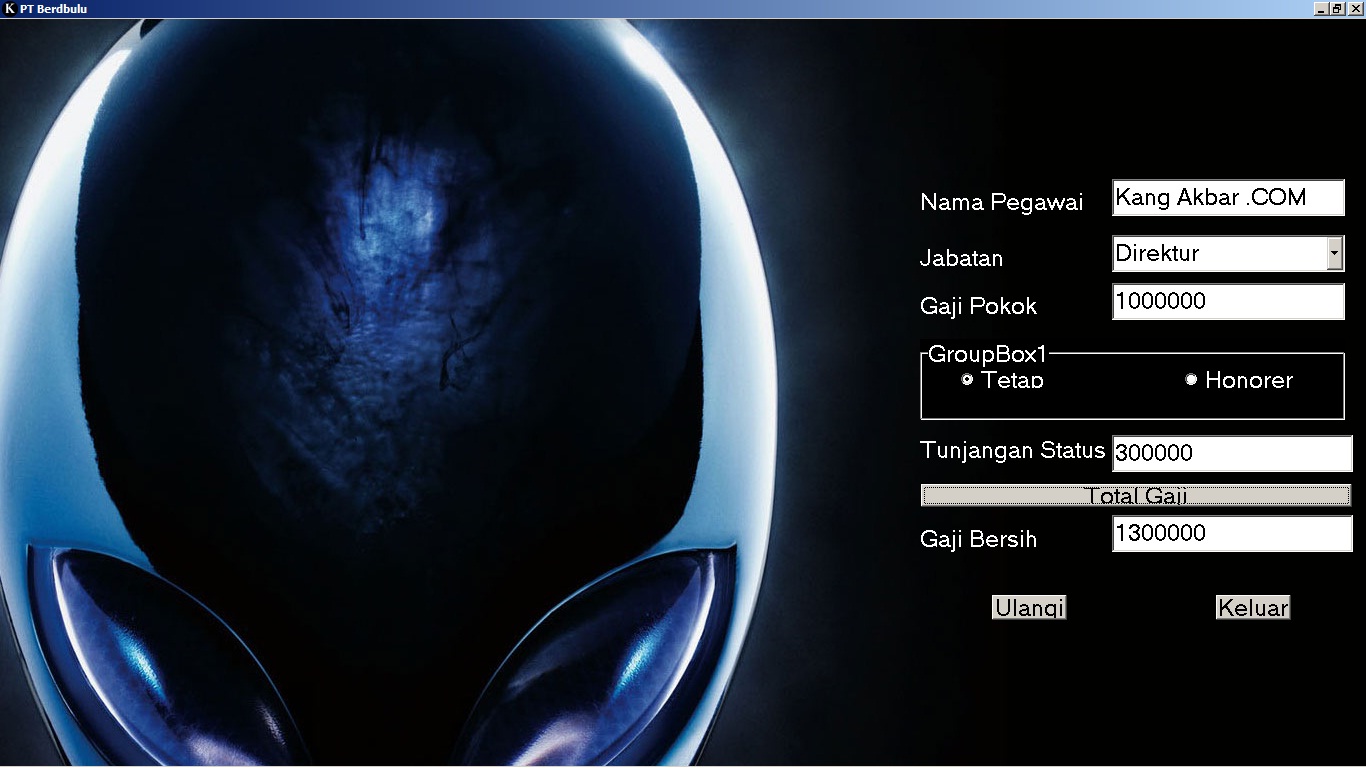The image size is (1366, 768).
Task: Click the Gaji Bersih field
Action: (1232, 534)
